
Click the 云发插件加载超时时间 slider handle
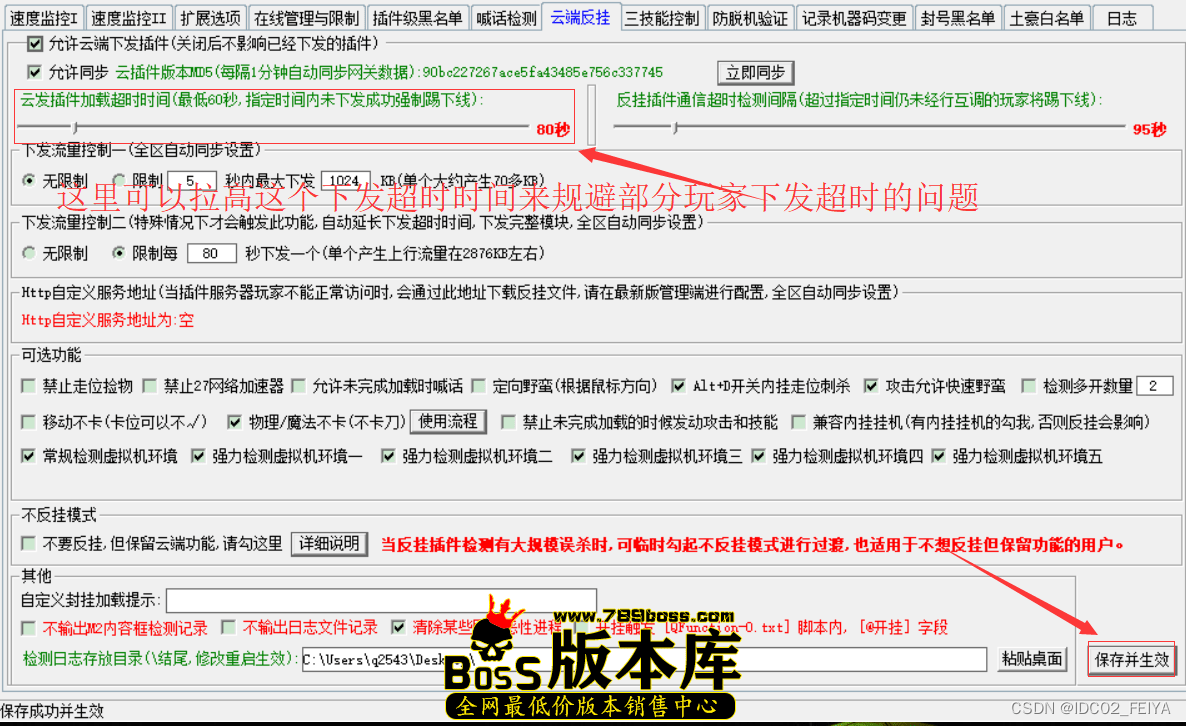[x=74, y=127]
